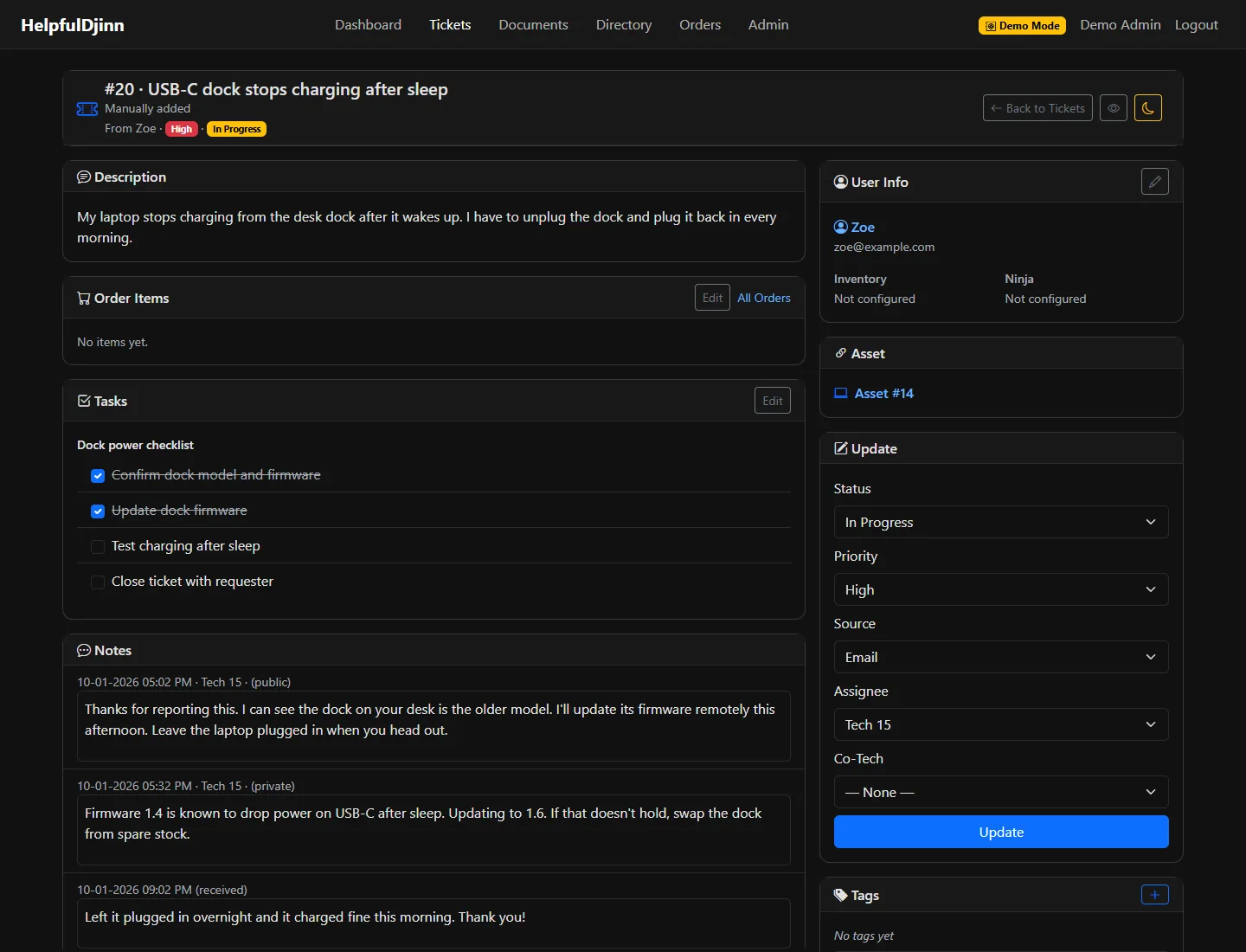Uncheck Update dock firmware task
Screen dimensions: 1246x952
pos(98,511)
